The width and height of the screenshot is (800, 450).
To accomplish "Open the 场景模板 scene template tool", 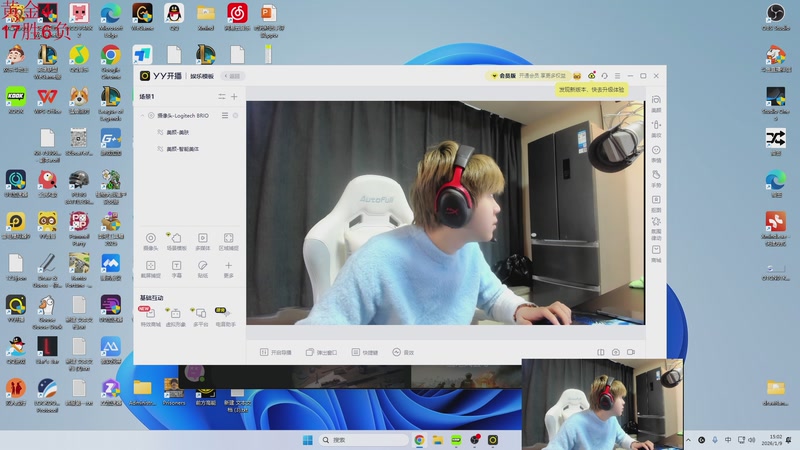I will [176, 241].
